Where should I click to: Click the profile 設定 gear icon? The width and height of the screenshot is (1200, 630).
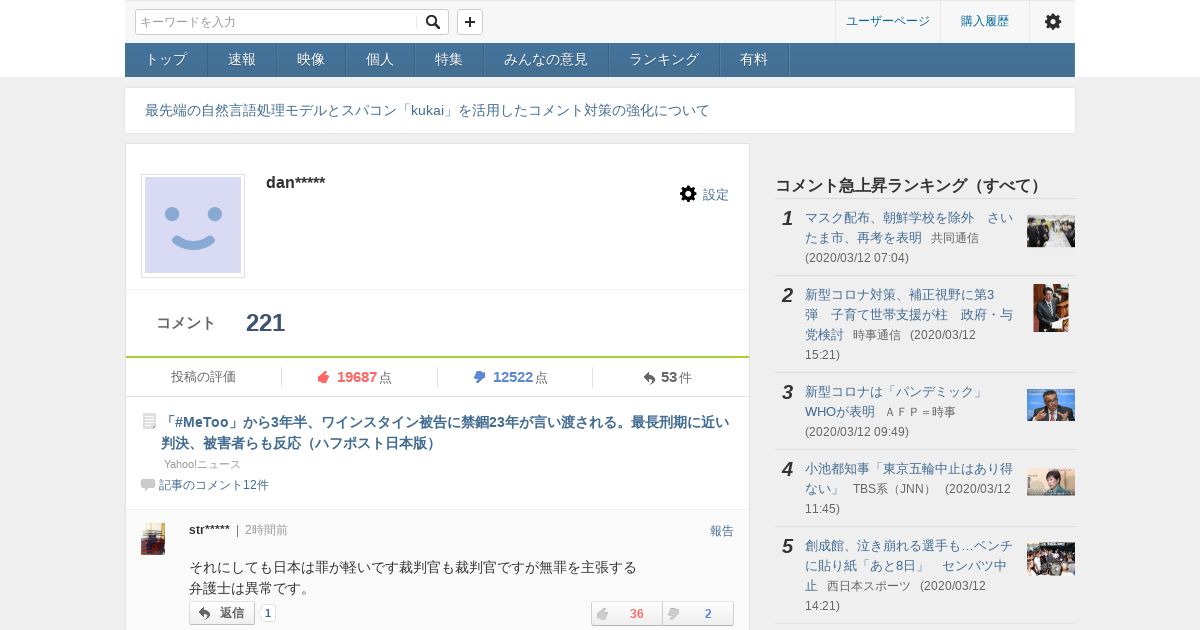(x=688, y=194)
